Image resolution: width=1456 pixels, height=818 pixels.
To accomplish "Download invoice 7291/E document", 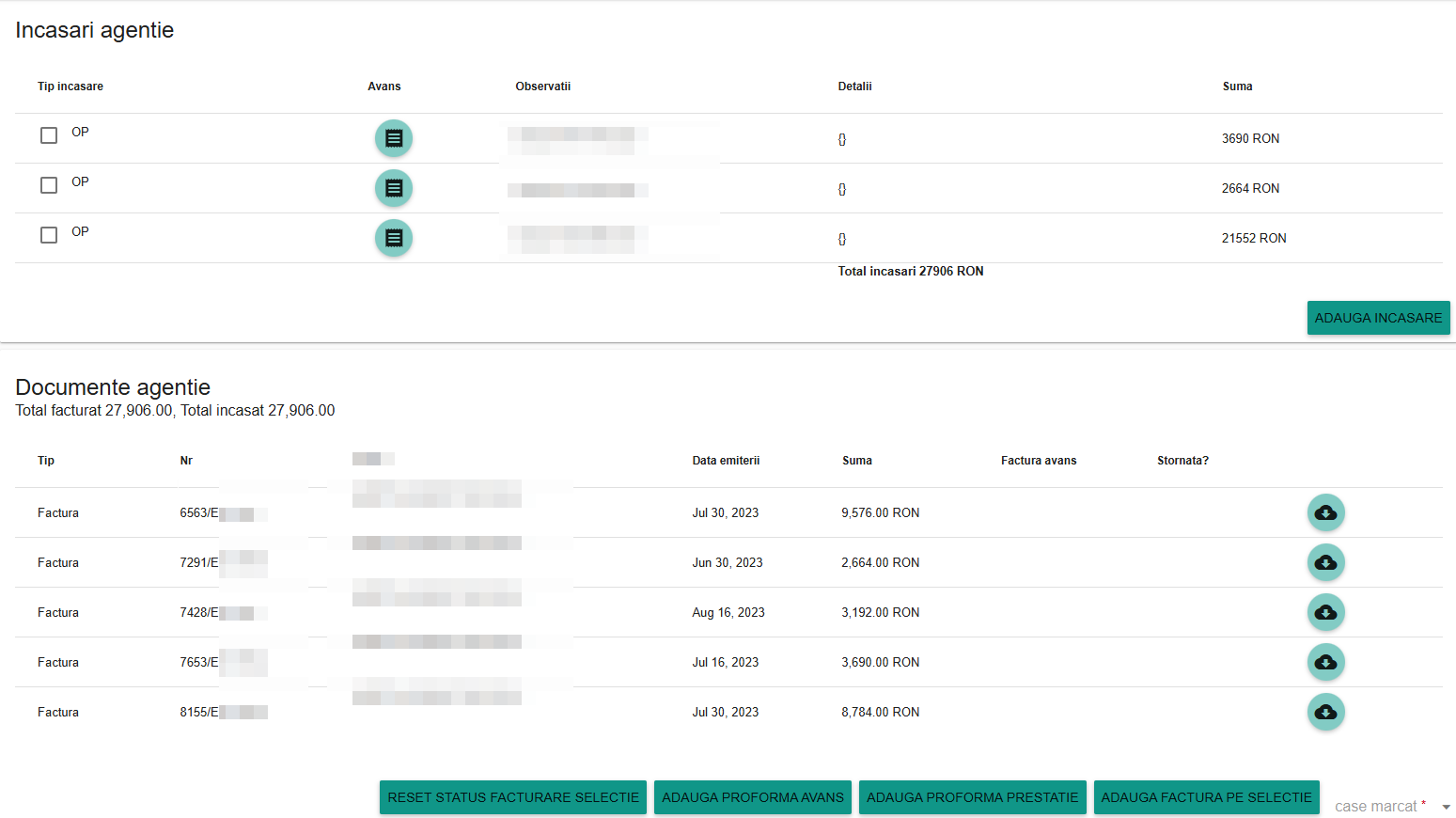I will point(1326,562).
